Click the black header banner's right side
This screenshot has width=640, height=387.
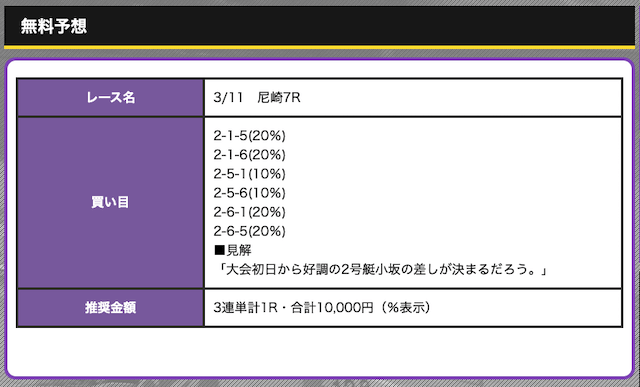[490, 25]
